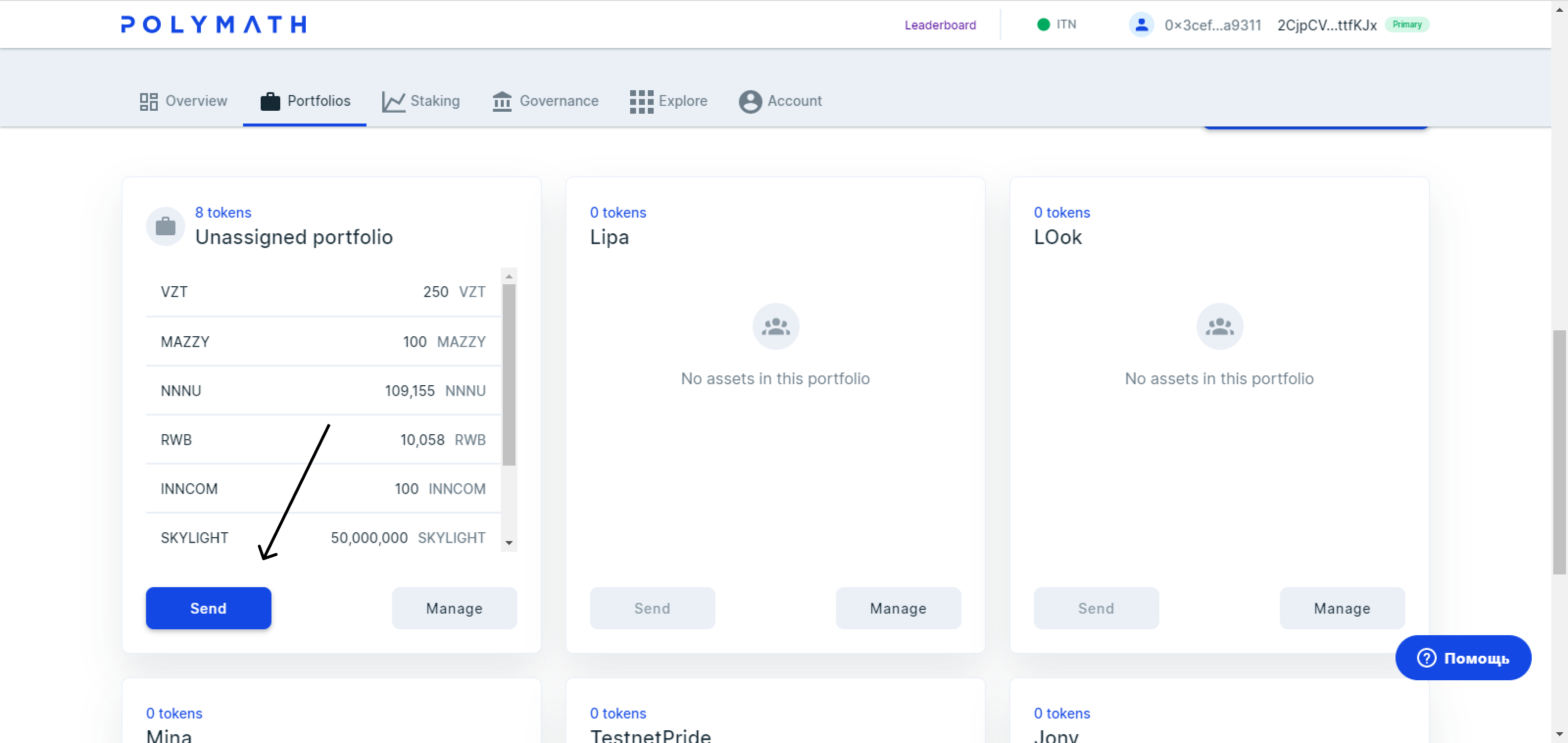Click the Polymath logo
The height and width of the screenshot is (743, 1568).
[x=213, y=25]
